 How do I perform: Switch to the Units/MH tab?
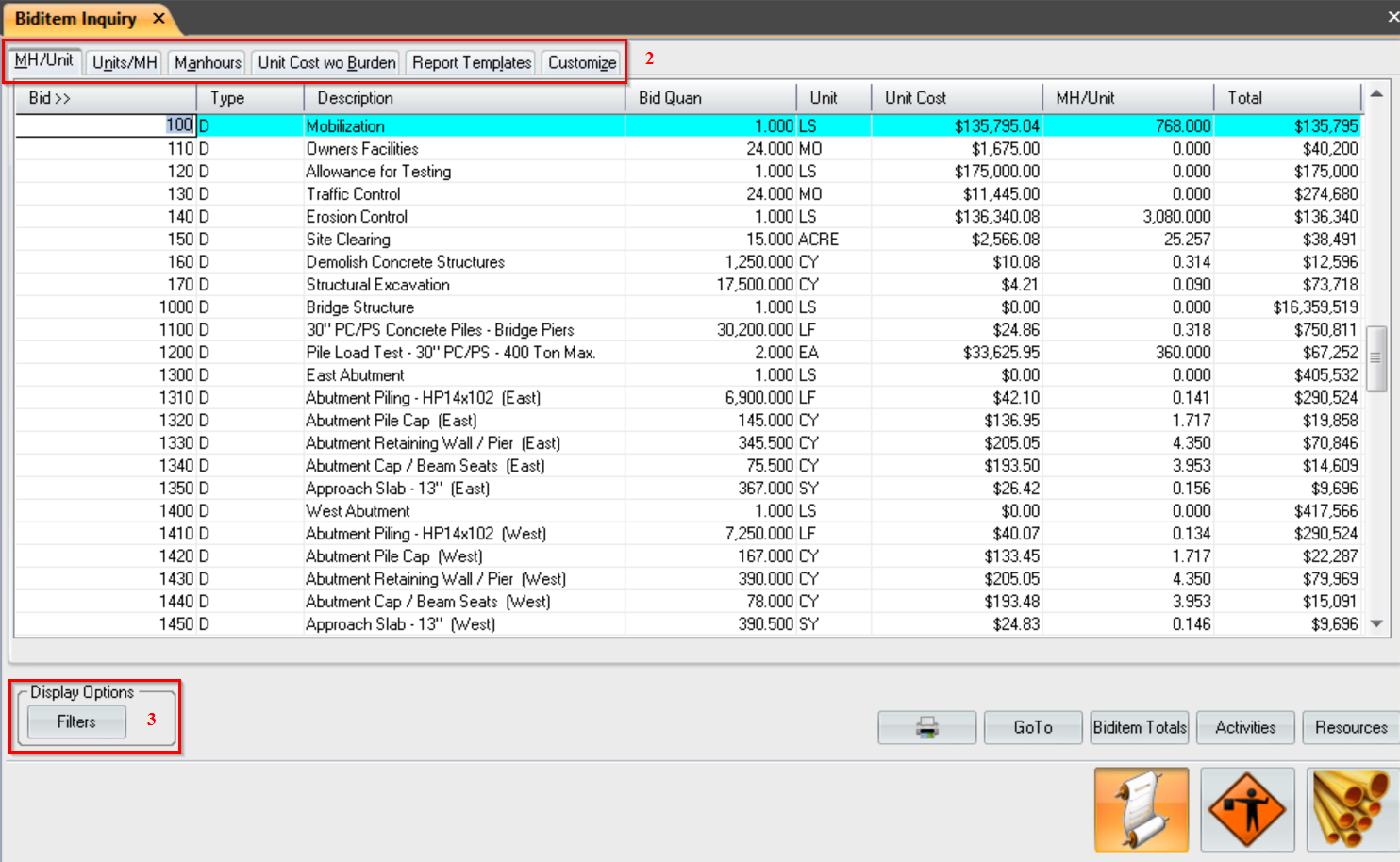point(125,62)
